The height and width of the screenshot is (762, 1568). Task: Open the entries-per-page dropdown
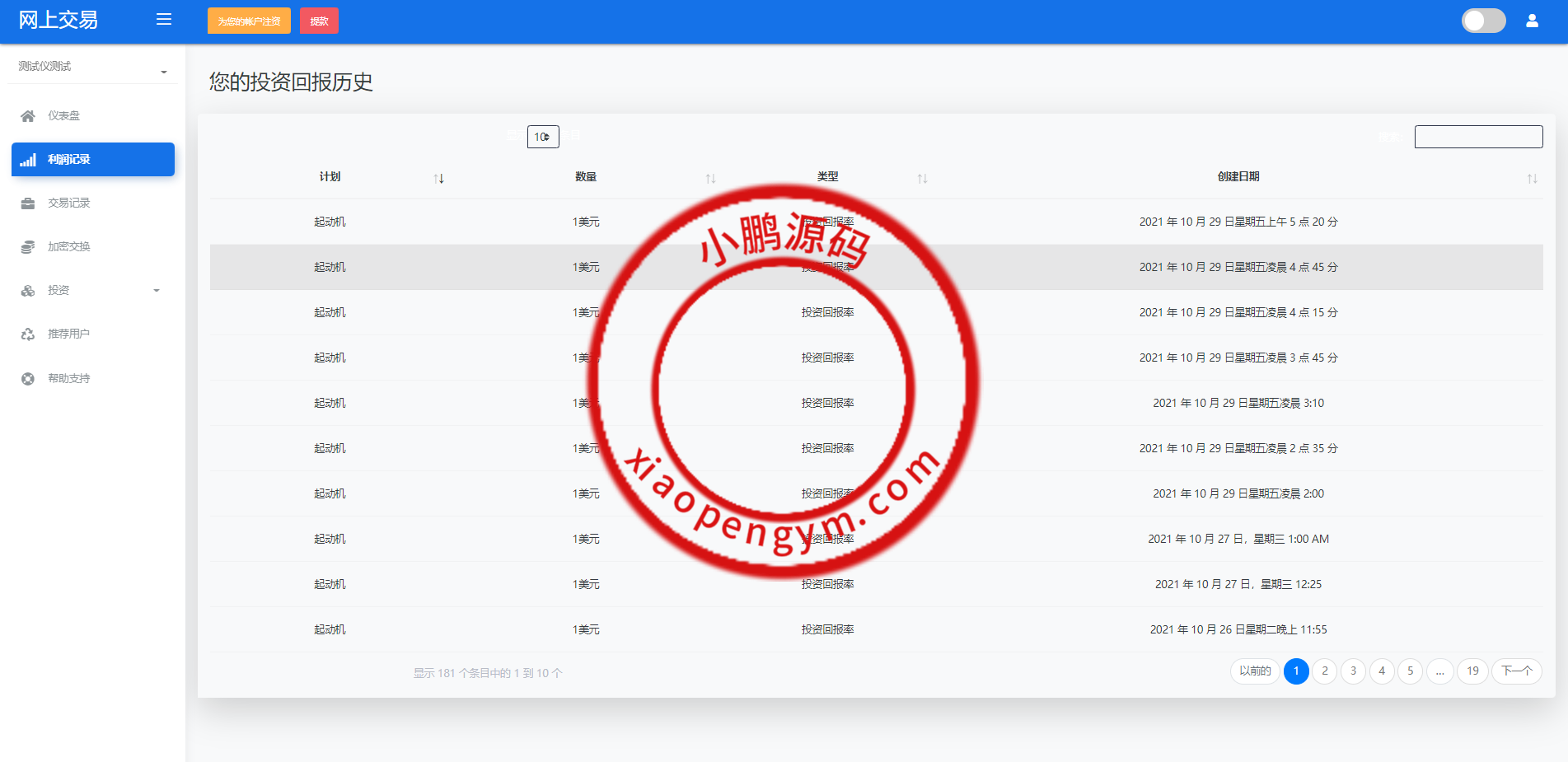tap(543, 137)
